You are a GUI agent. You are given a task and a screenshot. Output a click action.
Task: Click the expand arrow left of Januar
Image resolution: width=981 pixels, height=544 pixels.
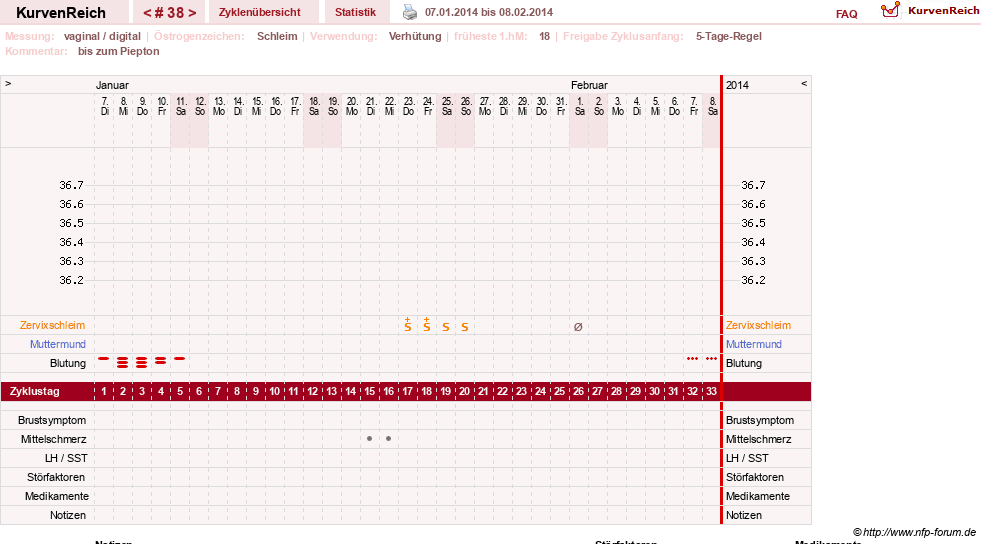[x=8, y=83]
